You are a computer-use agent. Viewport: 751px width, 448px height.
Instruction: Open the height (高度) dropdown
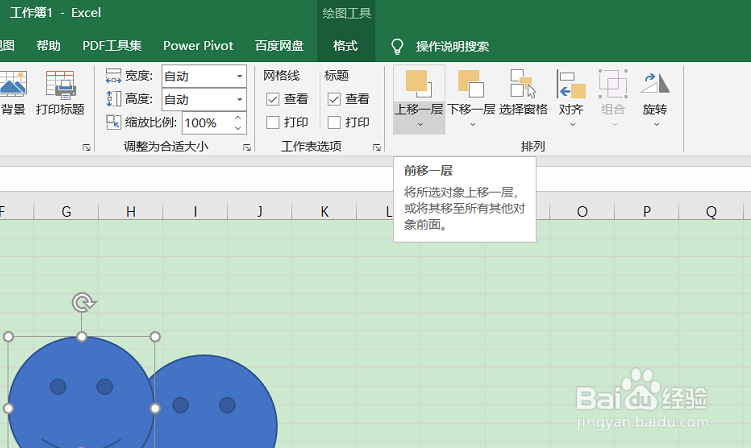pos(239,100)
